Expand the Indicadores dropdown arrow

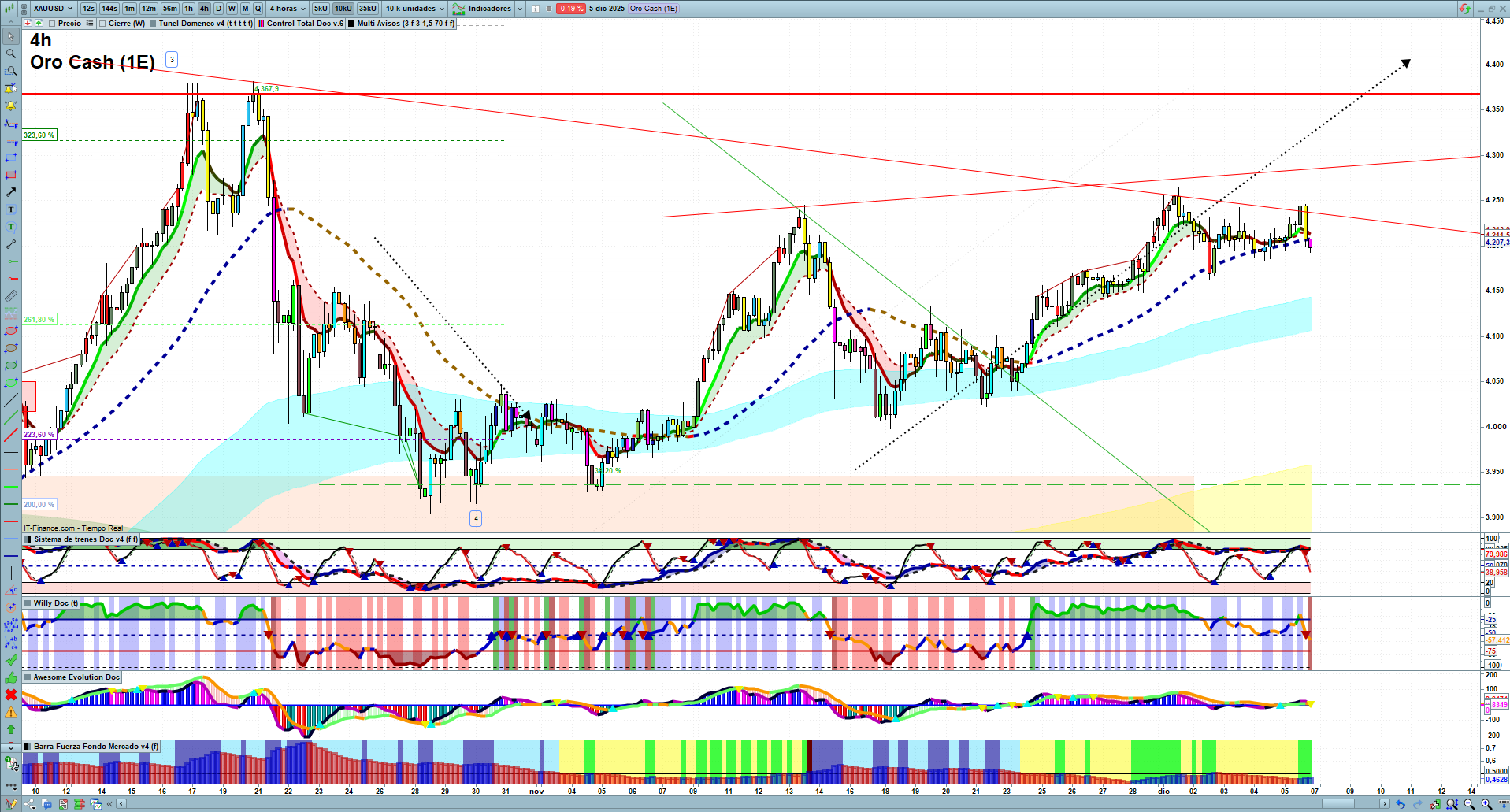tap(520, 9)
